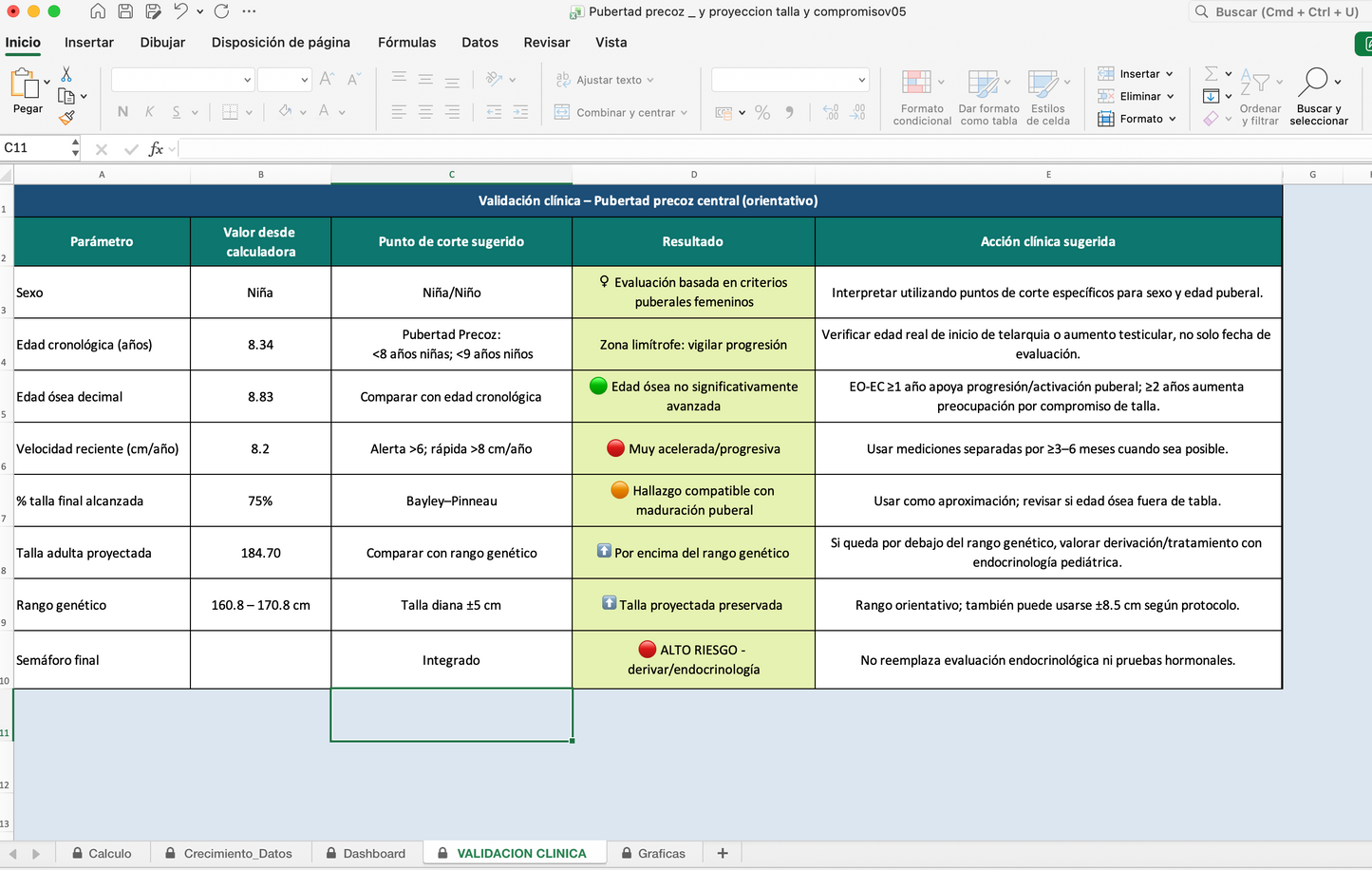Click the cell borders icon
The height and width of the screenshot is (870, 1372).
(230, 112)
